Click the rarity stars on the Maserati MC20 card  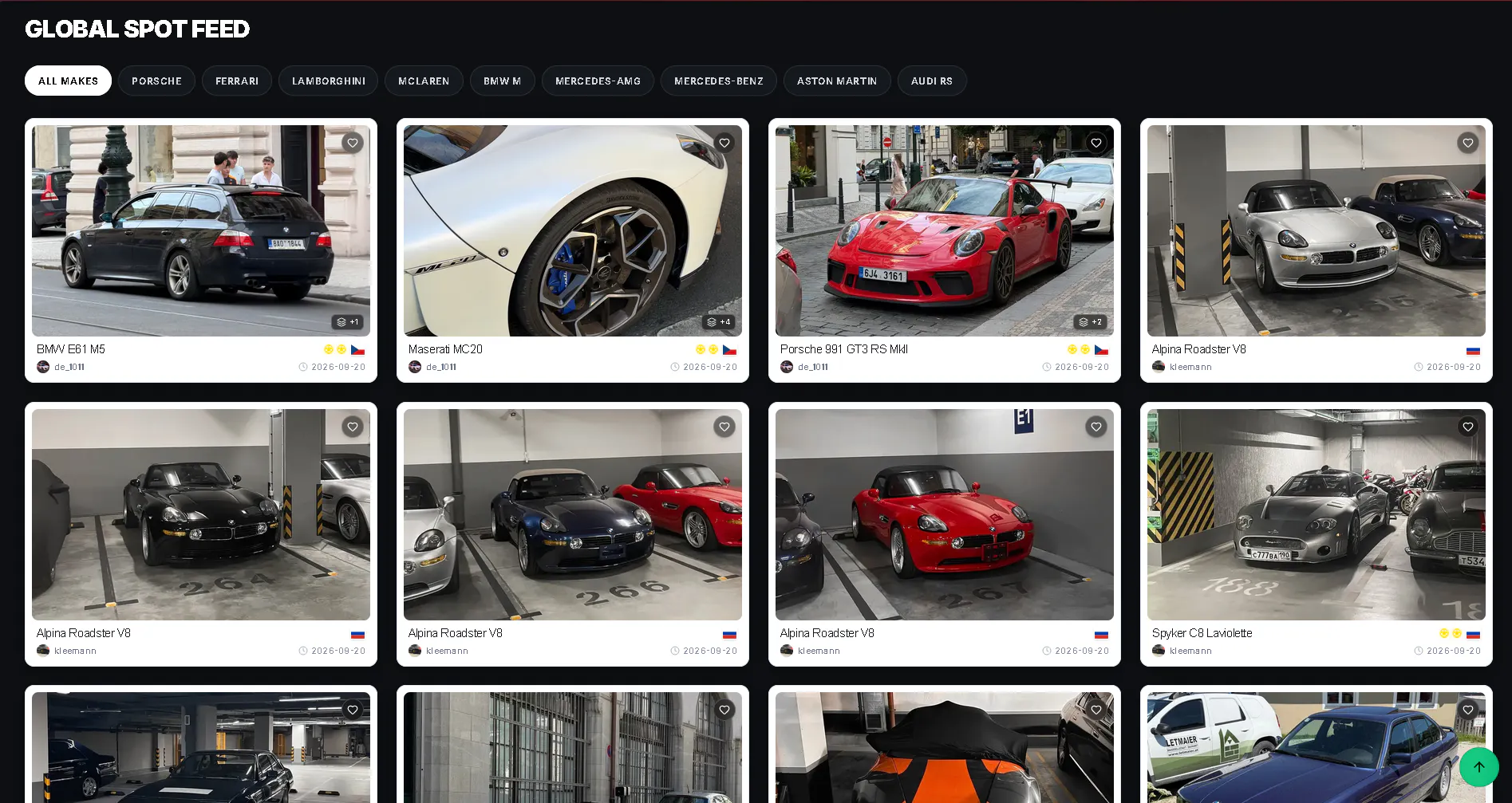707,349
